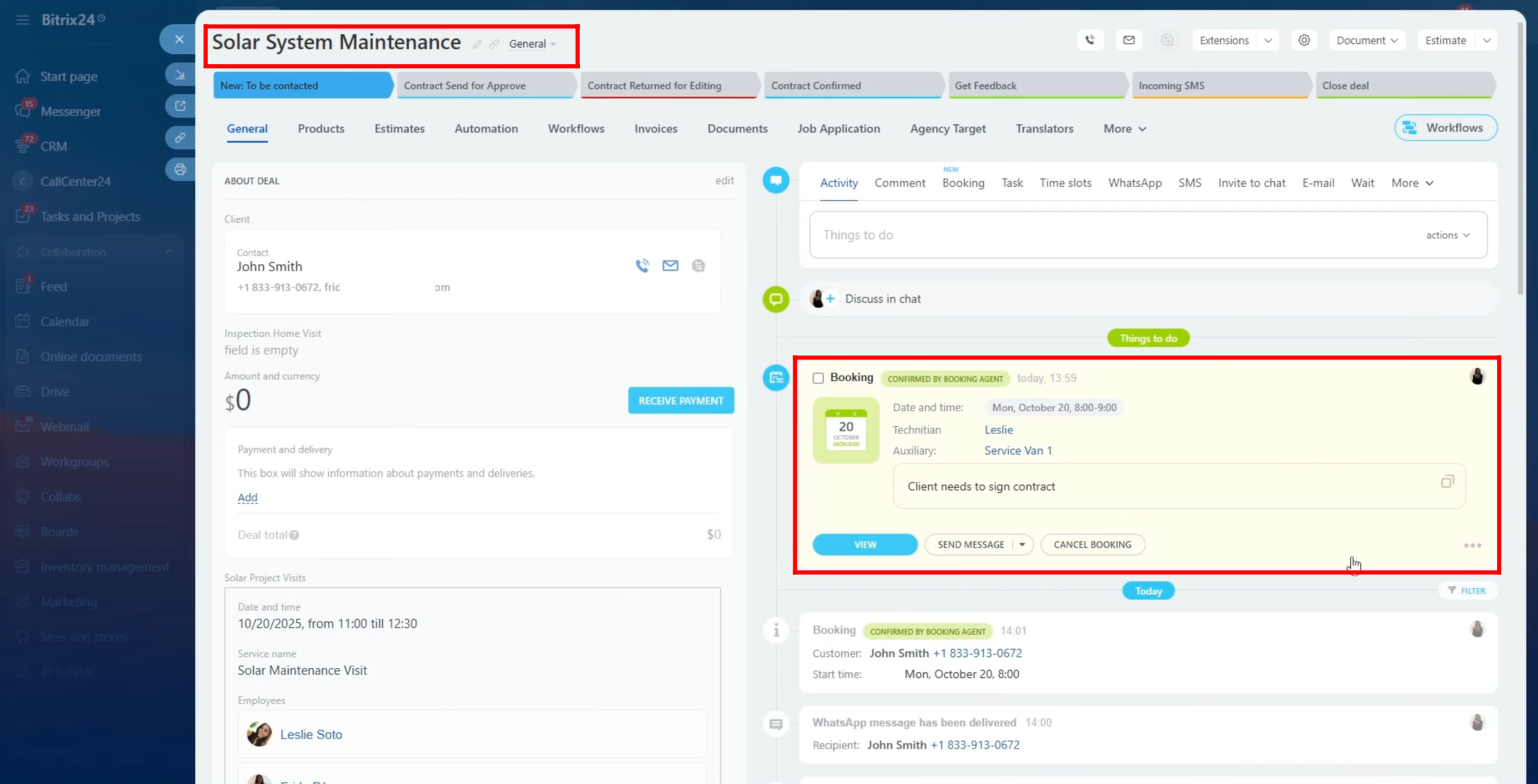Tick the Booking activity checkbox
The image size is (1538, 784).
pyautogui.click(x=818, y=378)
